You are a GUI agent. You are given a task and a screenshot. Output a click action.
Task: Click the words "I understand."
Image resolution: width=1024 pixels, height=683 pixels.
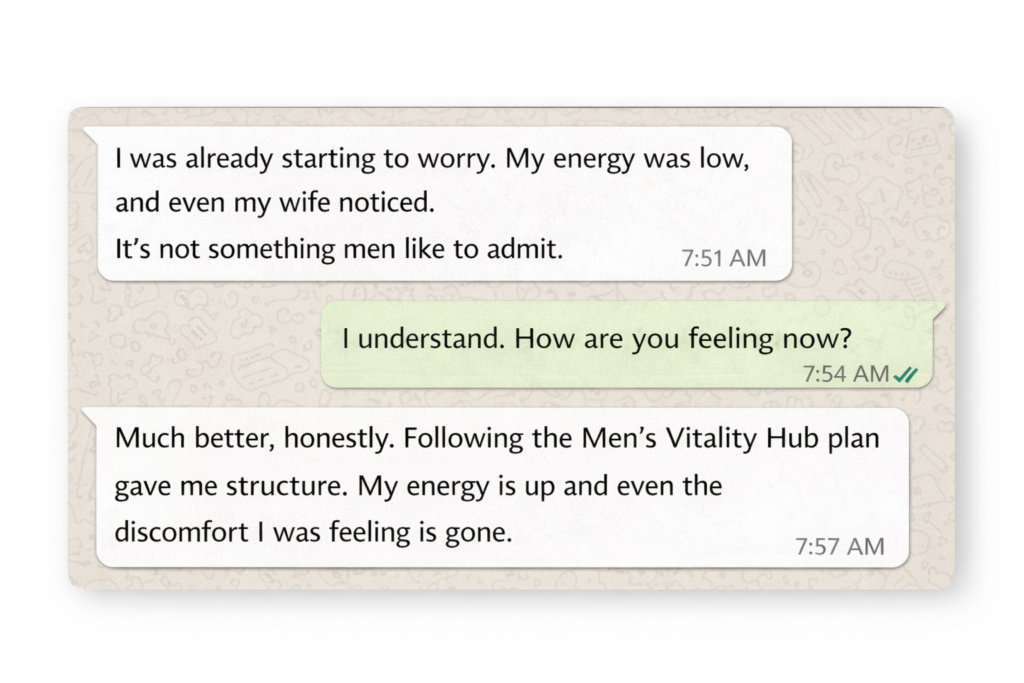(424, 339)
